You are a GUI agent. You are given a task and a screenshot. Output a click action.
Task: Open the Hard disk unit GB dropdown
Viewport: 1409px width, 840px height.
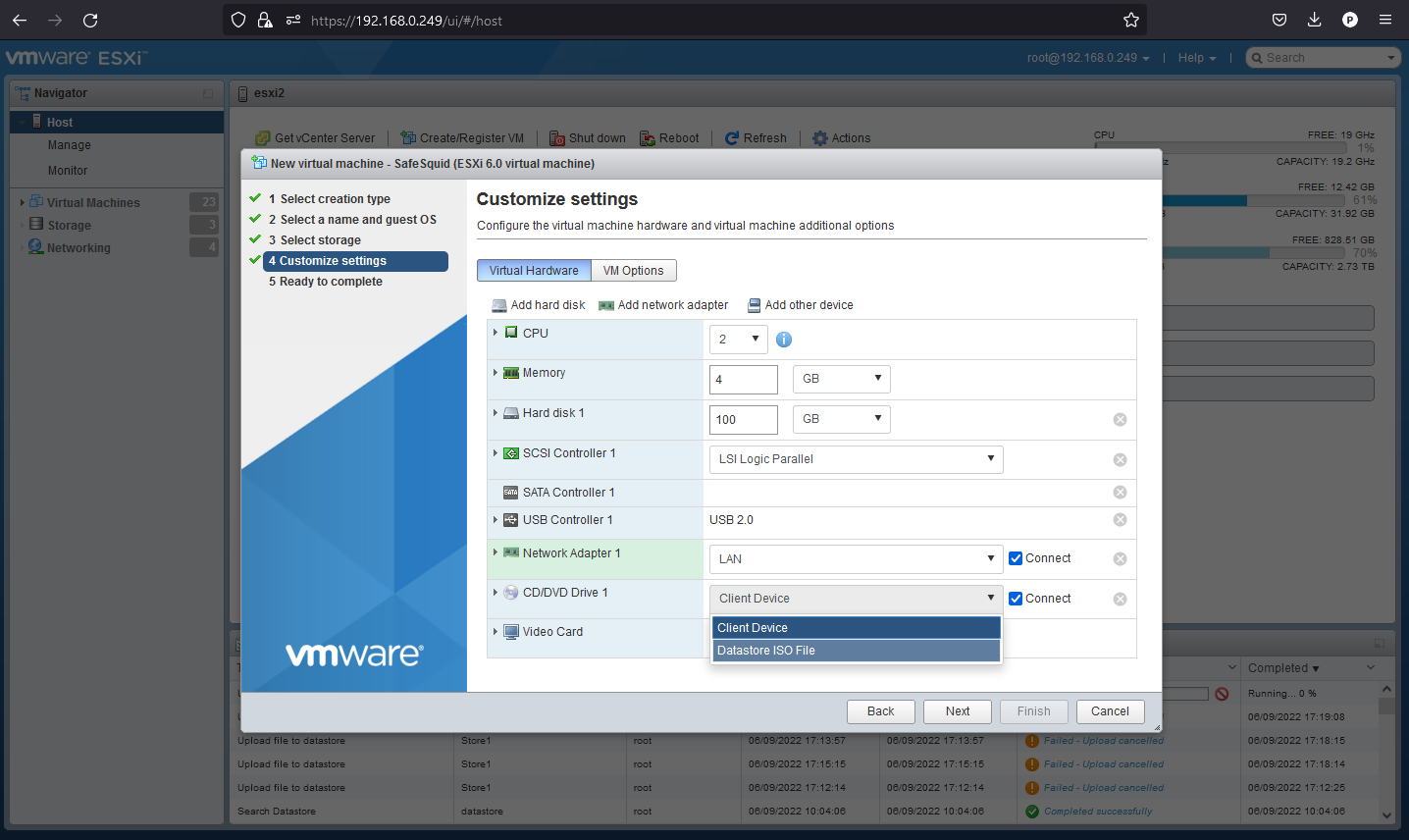tap(842, 419)
